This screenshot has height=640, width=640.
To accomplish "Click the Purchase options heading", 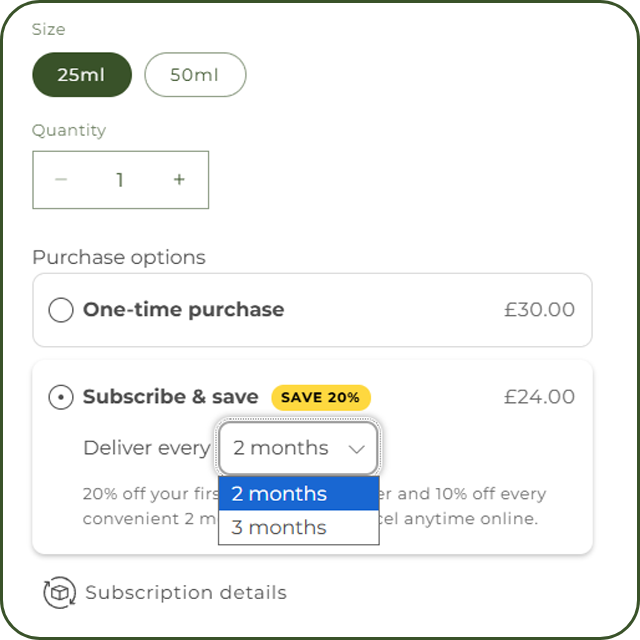I will (x=119, y=257).
